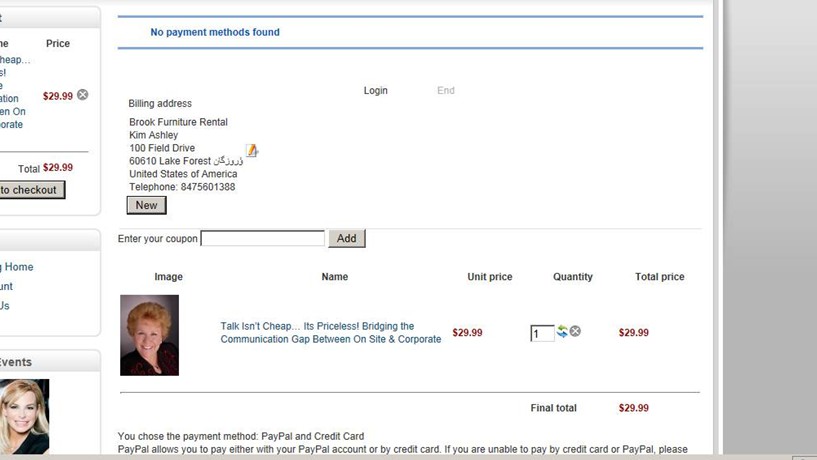The height and width of the screenshot is (460, 817).
Task: Go to the Home link in sidebar
Action: (x=18, y=267)
